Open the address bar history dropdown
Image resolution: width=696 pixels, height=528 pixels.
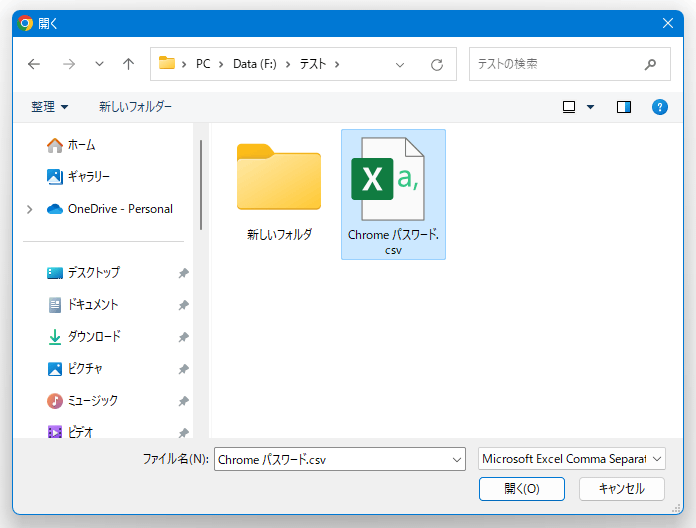click(400, 65)
